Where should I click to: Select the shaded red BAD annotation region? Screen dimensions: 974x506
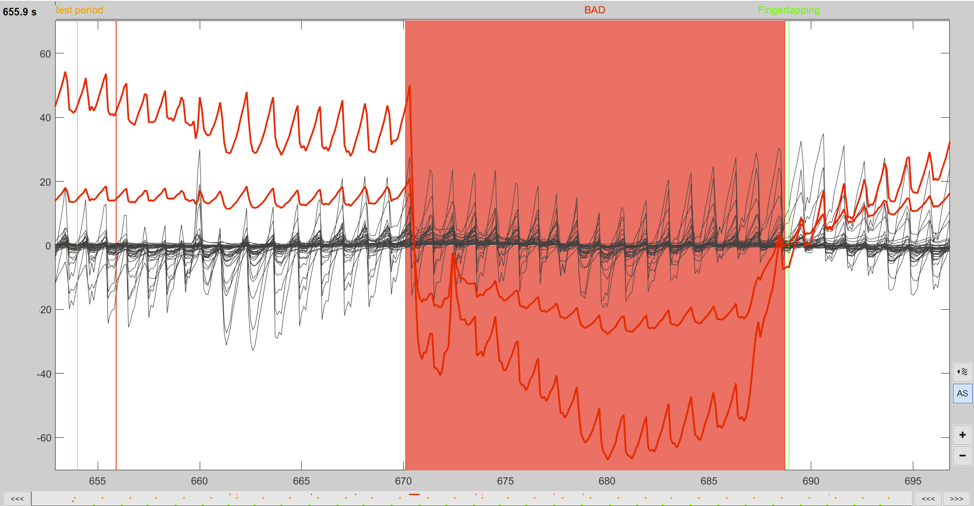pyautogui.click(x=594, y=245)
